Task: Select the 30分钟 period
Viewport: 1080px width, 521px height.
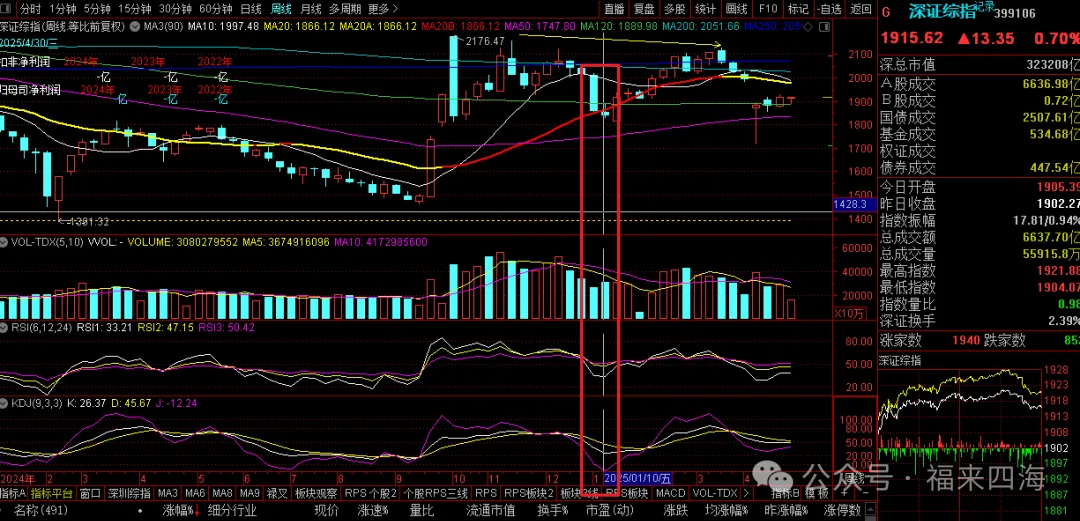Action: 174,10
